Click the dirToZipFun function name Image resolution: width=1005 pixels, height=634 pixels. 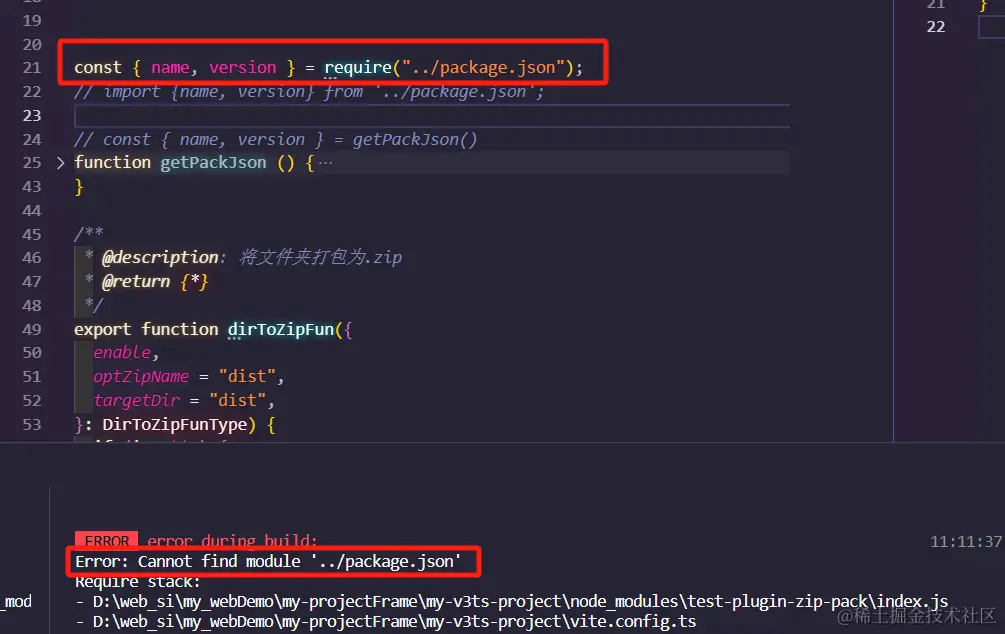click(281, 330)
